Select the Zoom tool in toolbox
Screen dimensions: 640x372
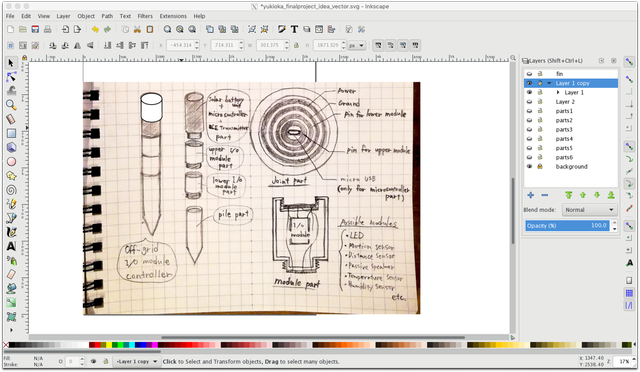pyautogui.click(x=11, y=105)
